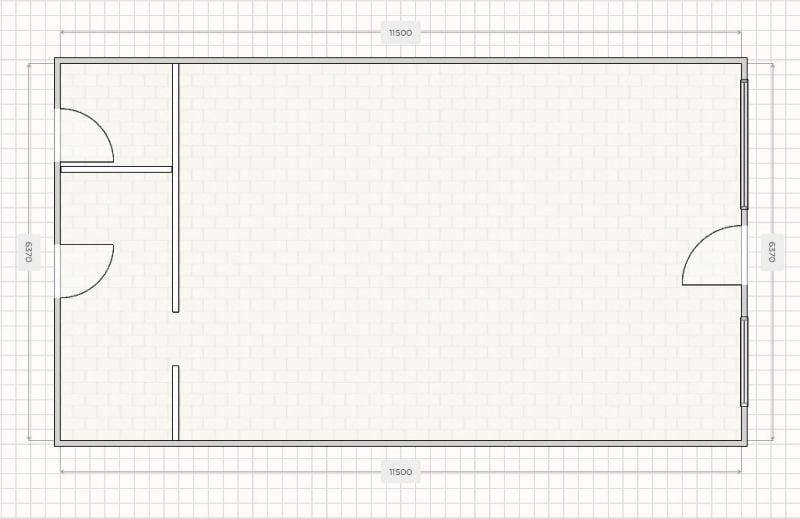Select the right wall door symbol
This screenshot has height=519, width=800.
coord(715,257)
